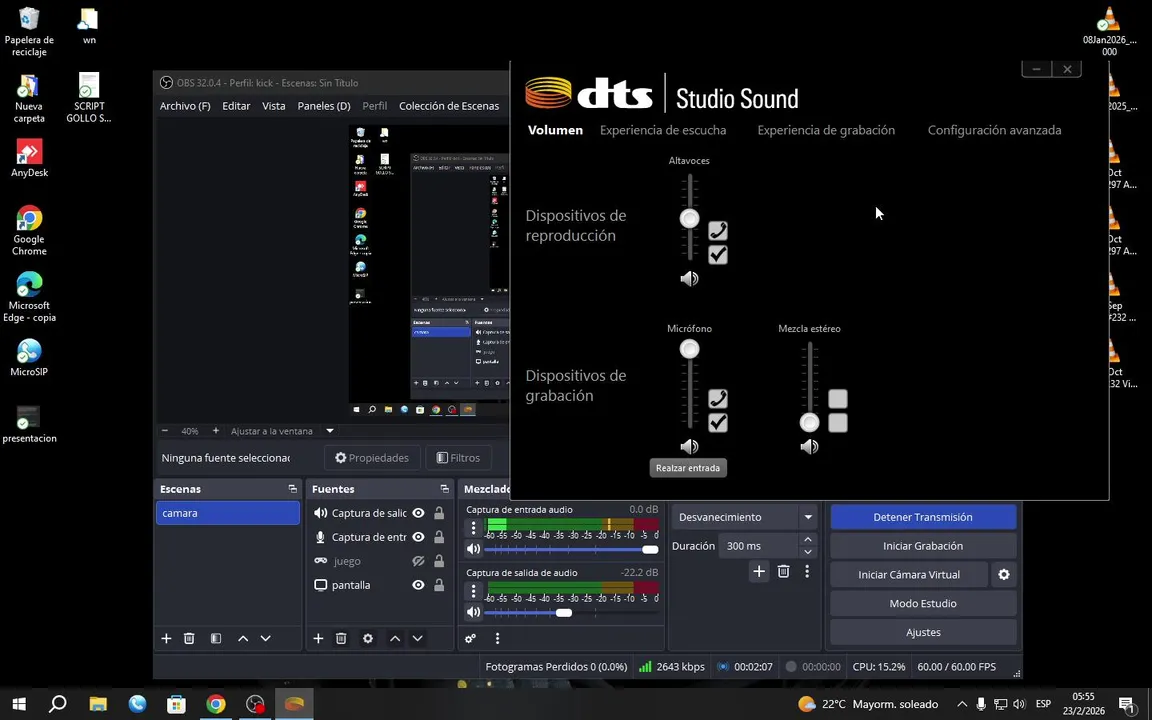Switch to Experiencia de grabación tab
This screenshot has width=1152, height=720.
(x=826, y=130)
